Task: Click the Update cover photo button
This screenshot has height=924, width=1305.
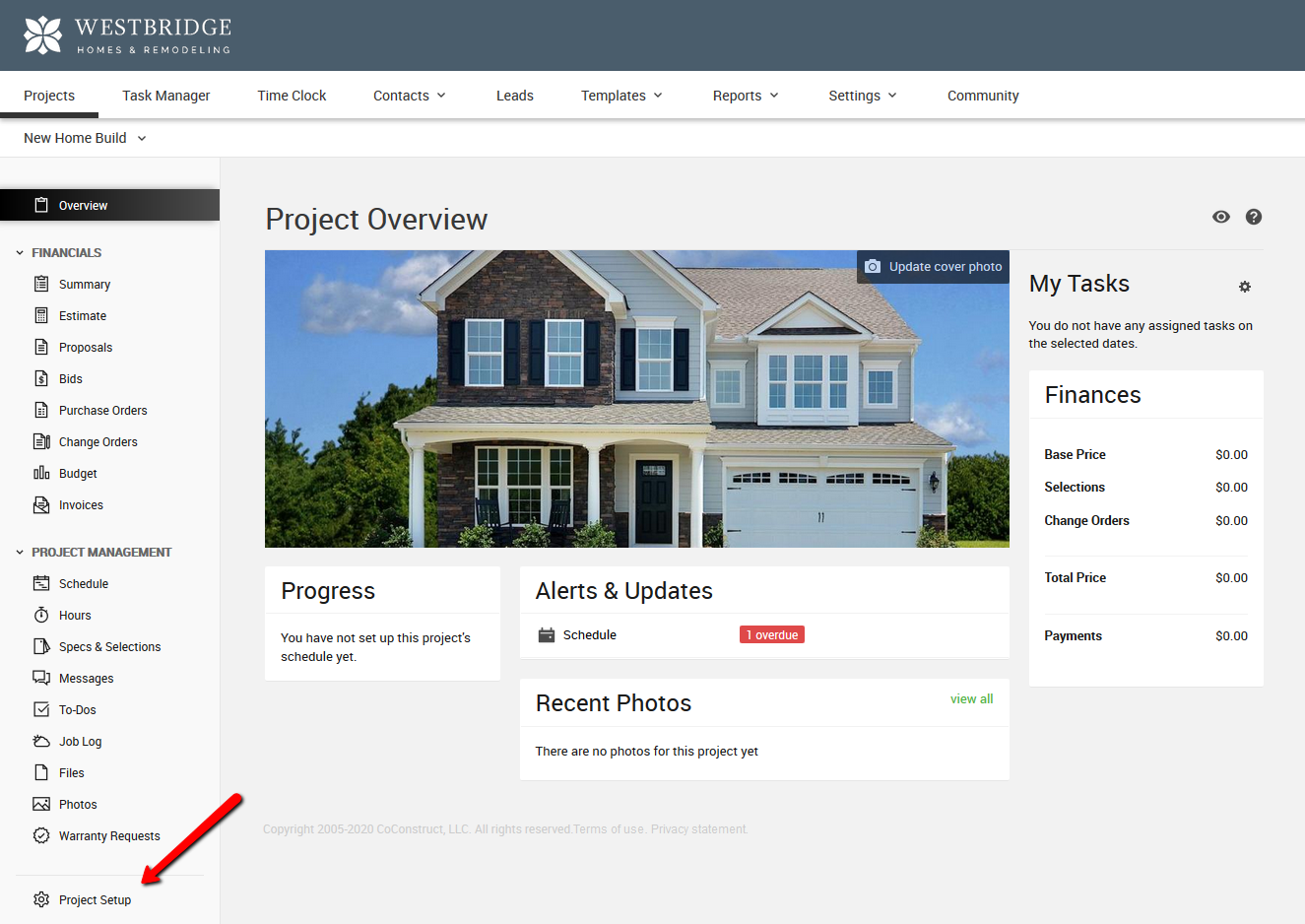Action: [x=932, y=266]
